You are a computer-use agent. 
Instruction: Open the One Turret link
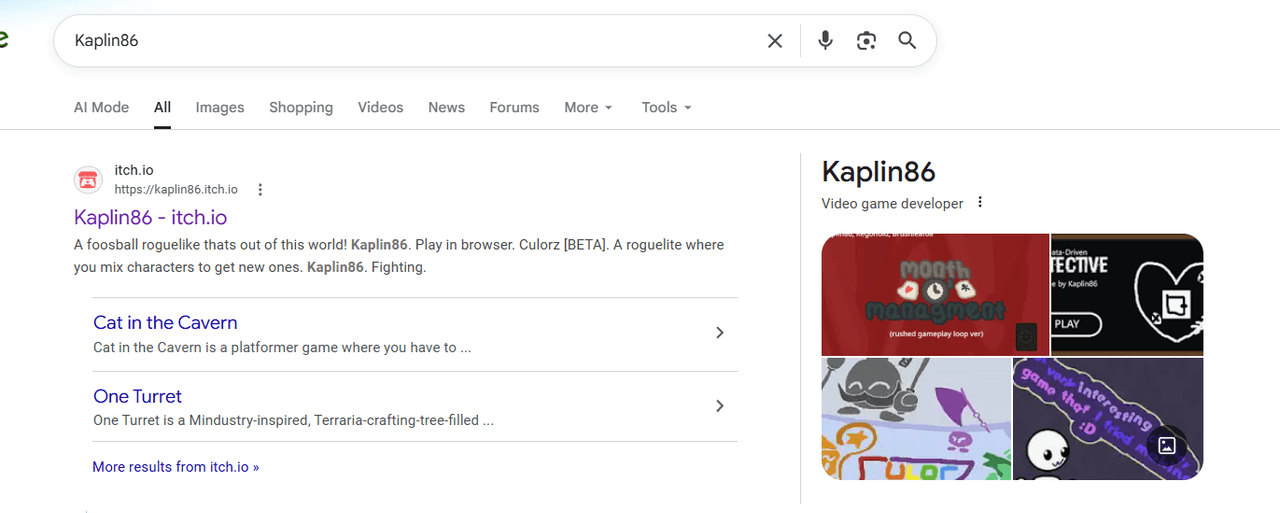point(137,396)
